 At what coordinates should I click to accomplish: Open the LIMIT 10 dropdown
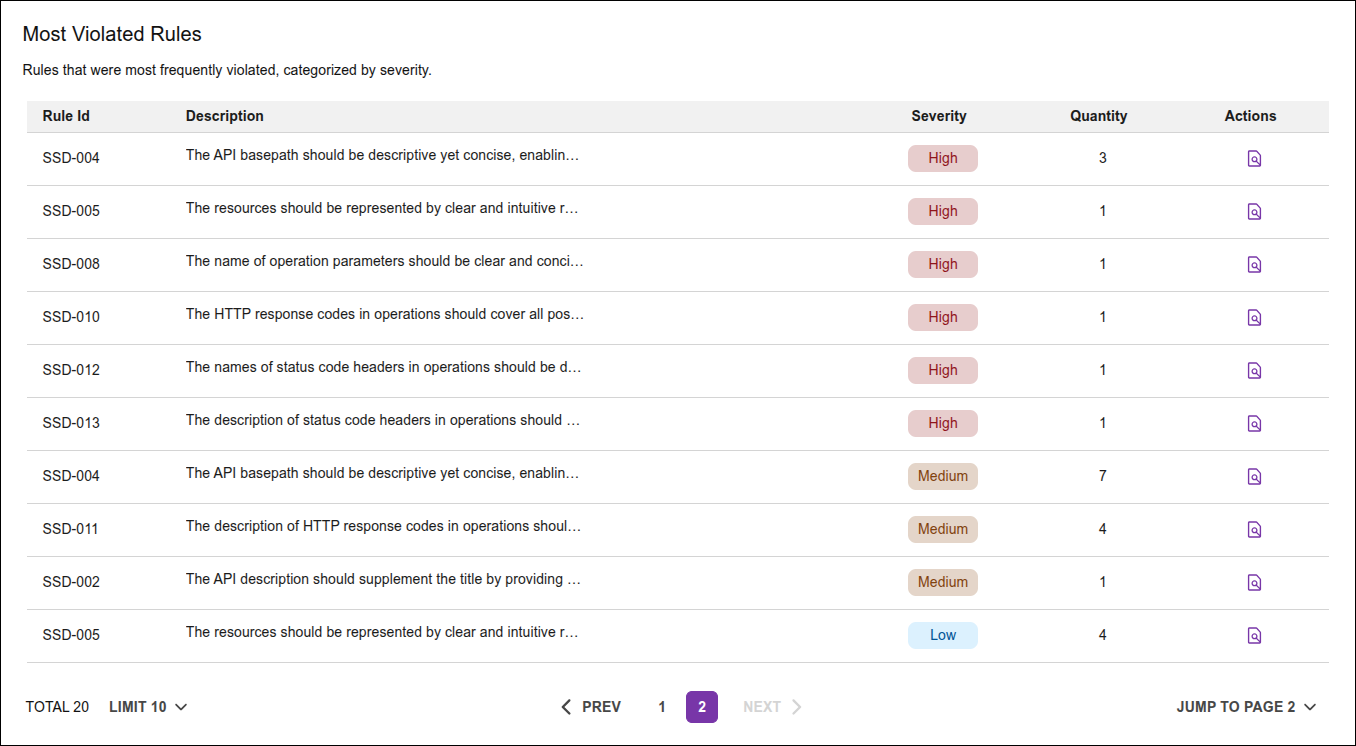[147, 707]
